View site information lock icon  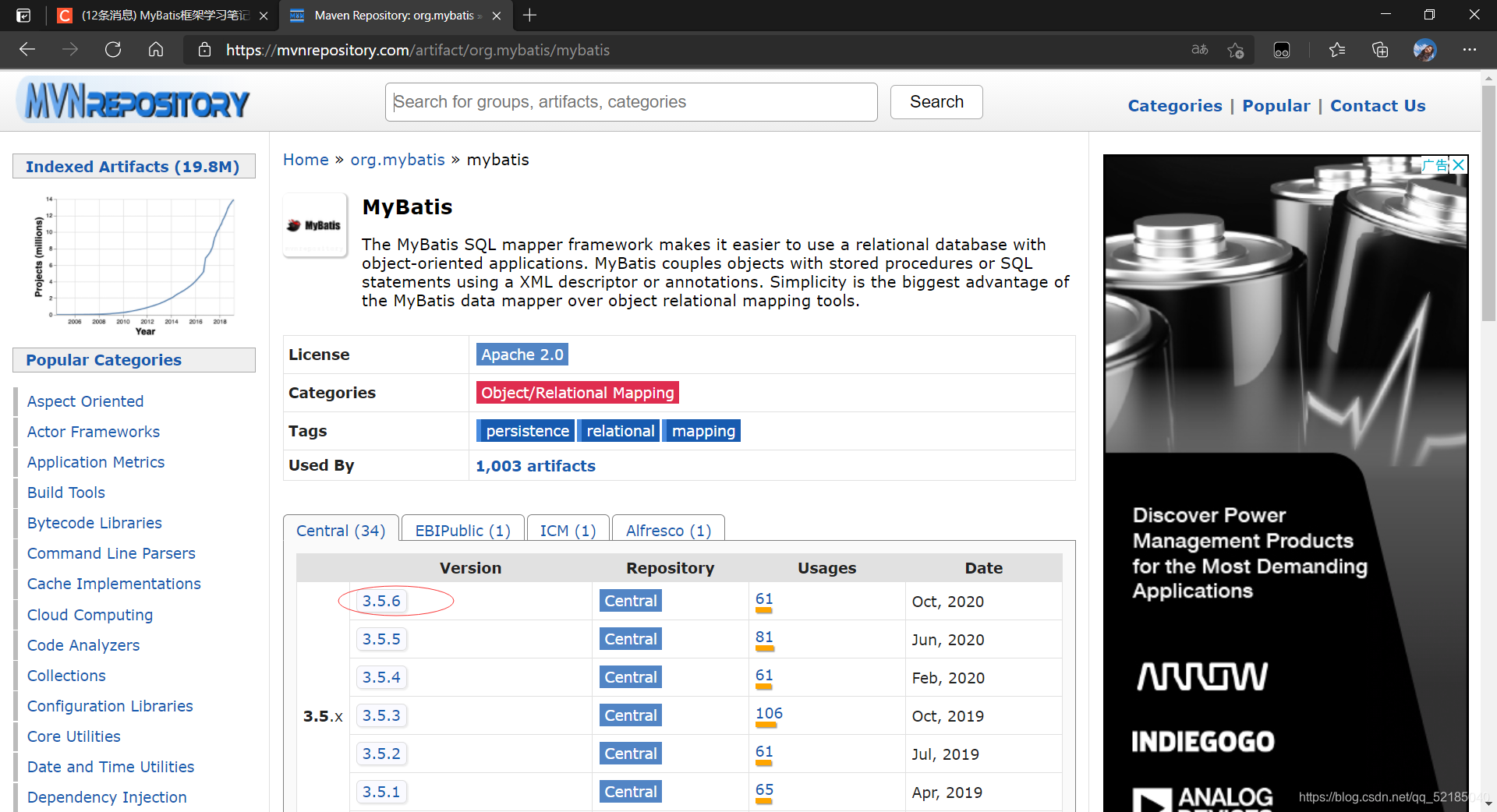point(205,50)
